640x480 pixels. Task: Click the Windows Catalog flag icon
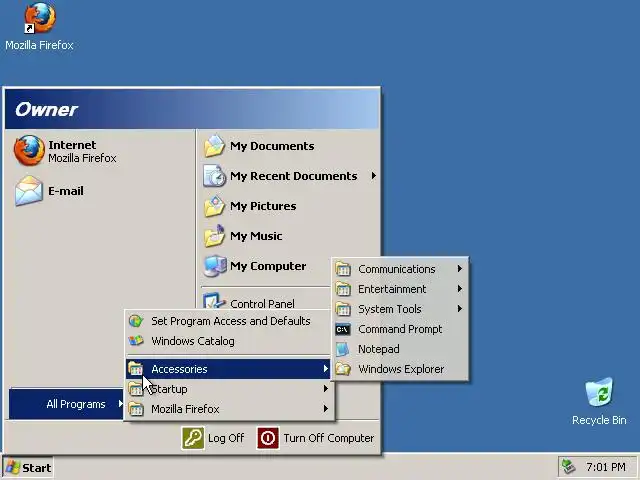[136, 341]
